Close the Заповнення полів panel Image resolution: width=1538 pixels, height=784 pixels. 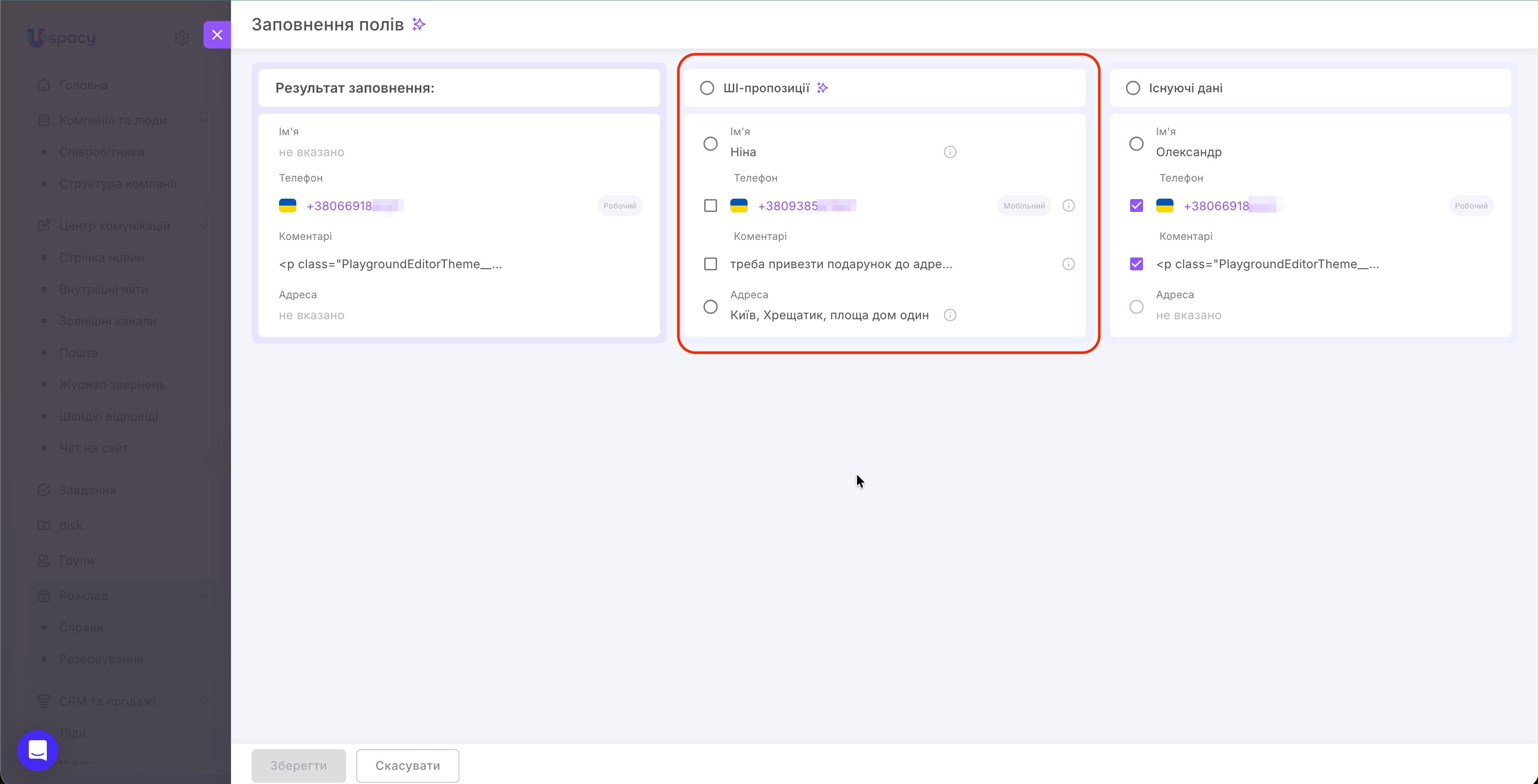pos(217,35)
